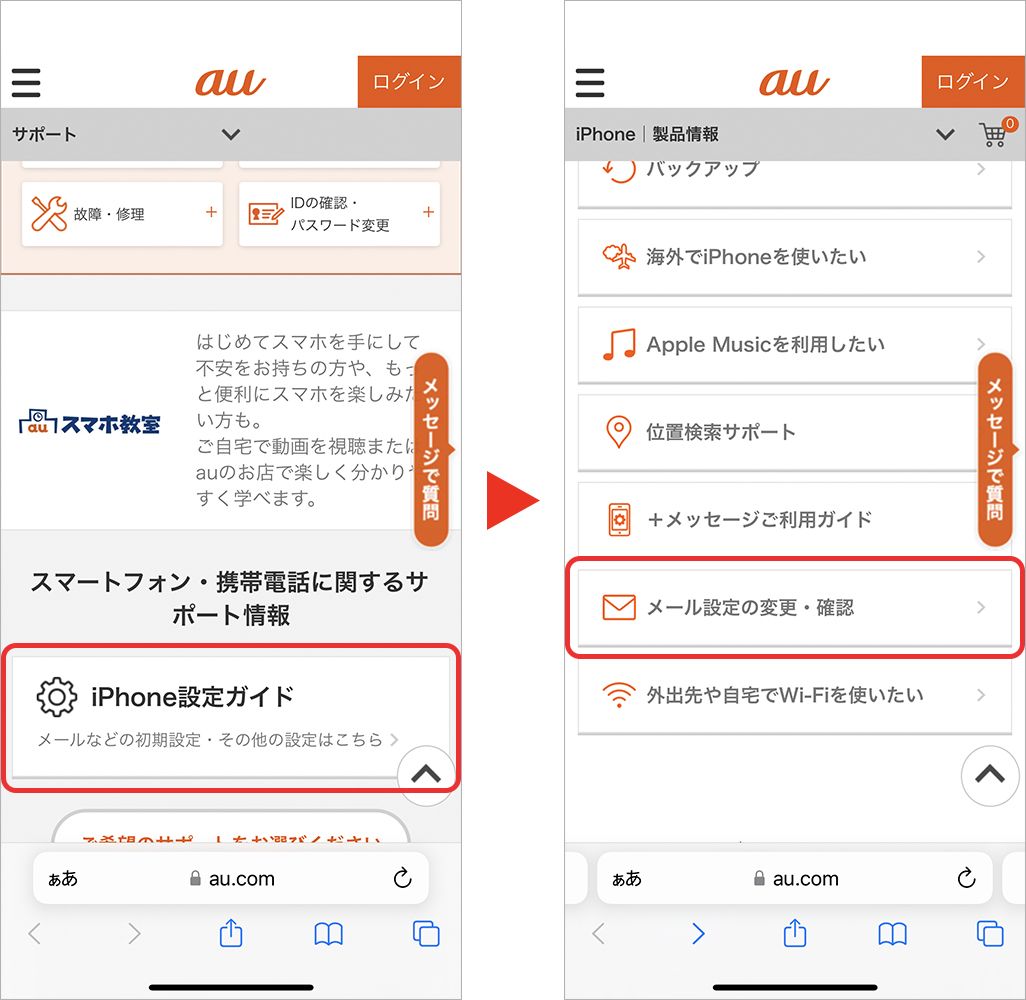This screenshot has height=1000, width=1026.
Task: Tap サポート label in left header bar
Action: coord(44,134)
